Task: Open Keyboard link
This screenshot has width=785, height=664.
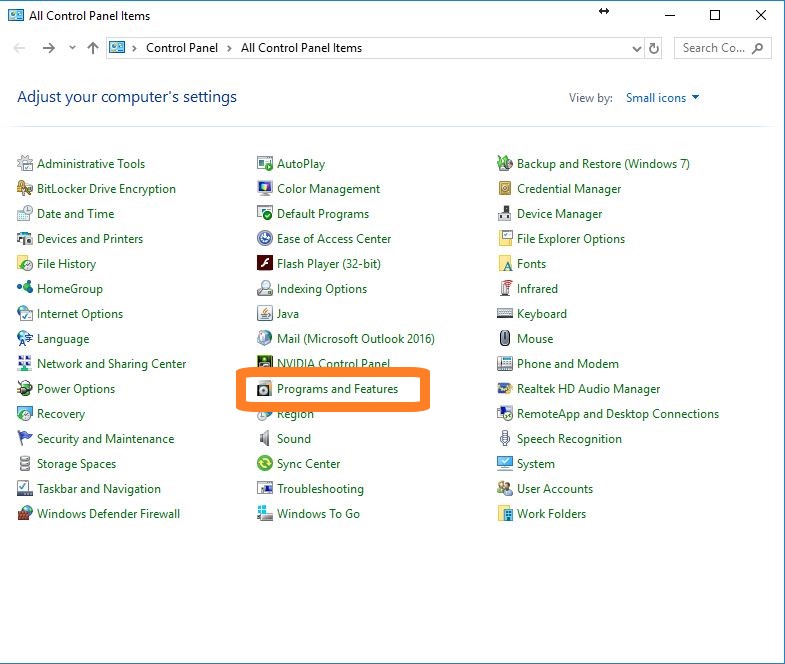Action: coord(542,314)
